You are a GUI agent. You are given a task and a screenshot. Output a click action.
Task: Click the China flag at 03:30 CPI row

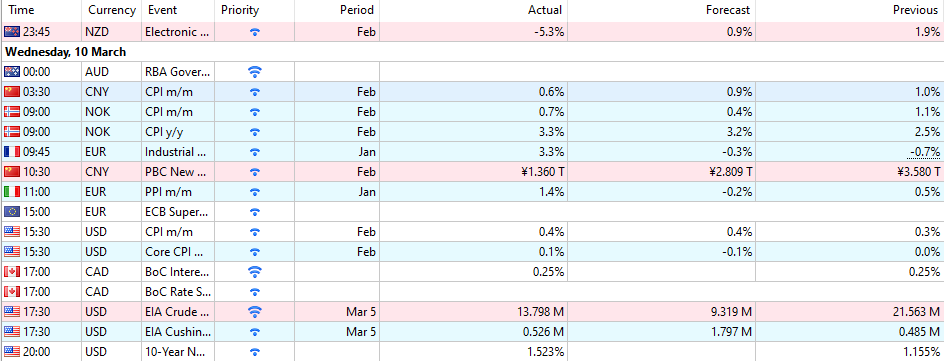coord(11,92)
